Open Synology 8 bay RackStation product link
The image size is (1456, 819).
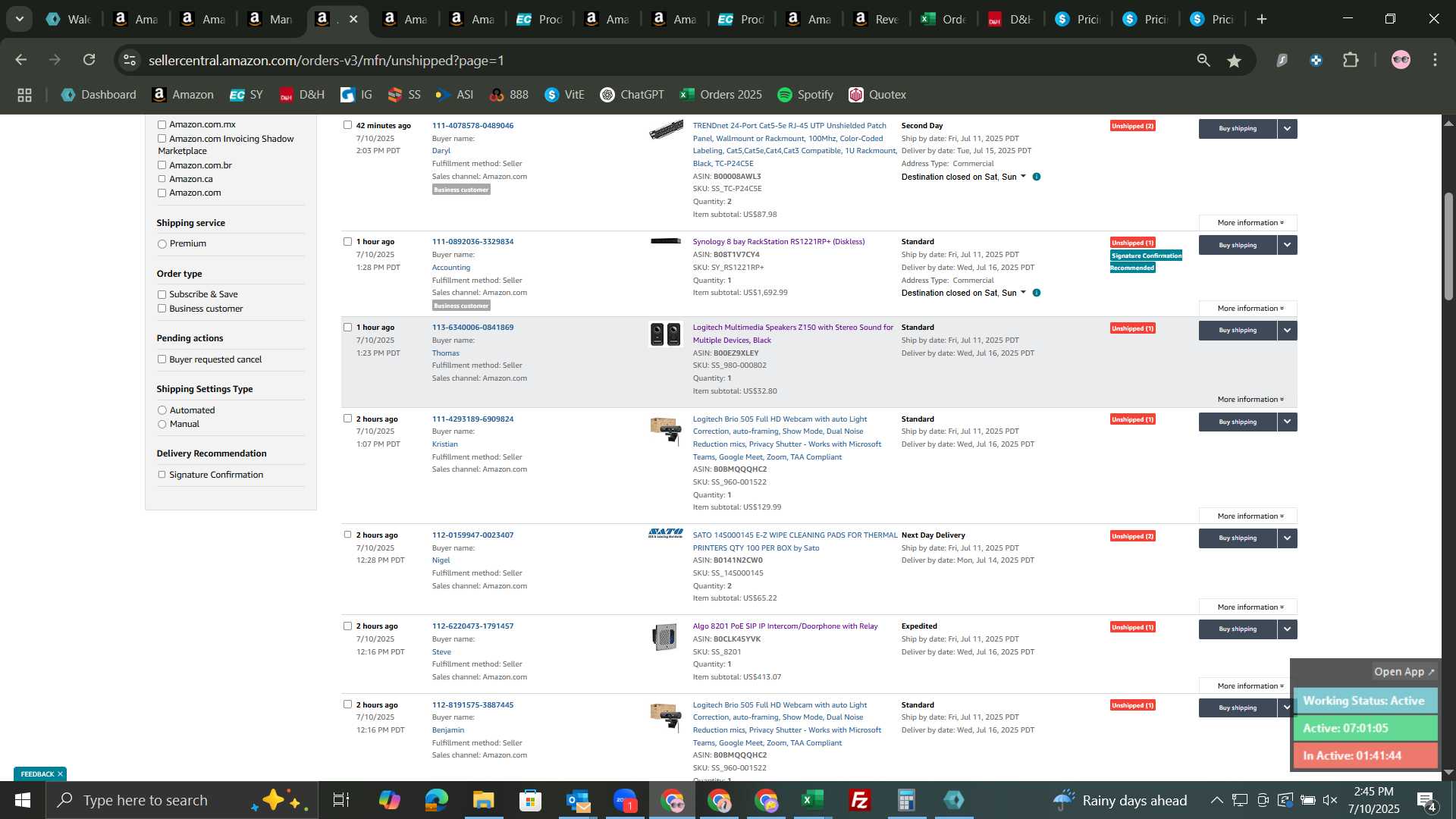(778, 242)
